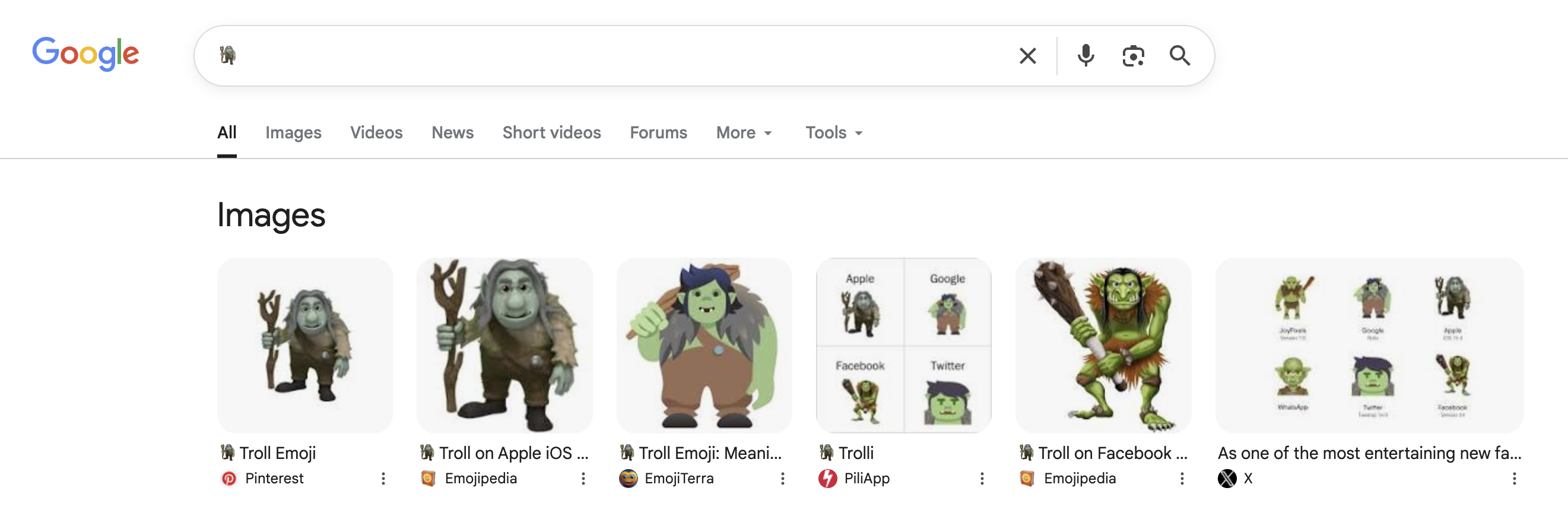Open the Troll on Apple iOS link
The image size is (1568, 513).
pyautogui.click(x=513, y=453)
